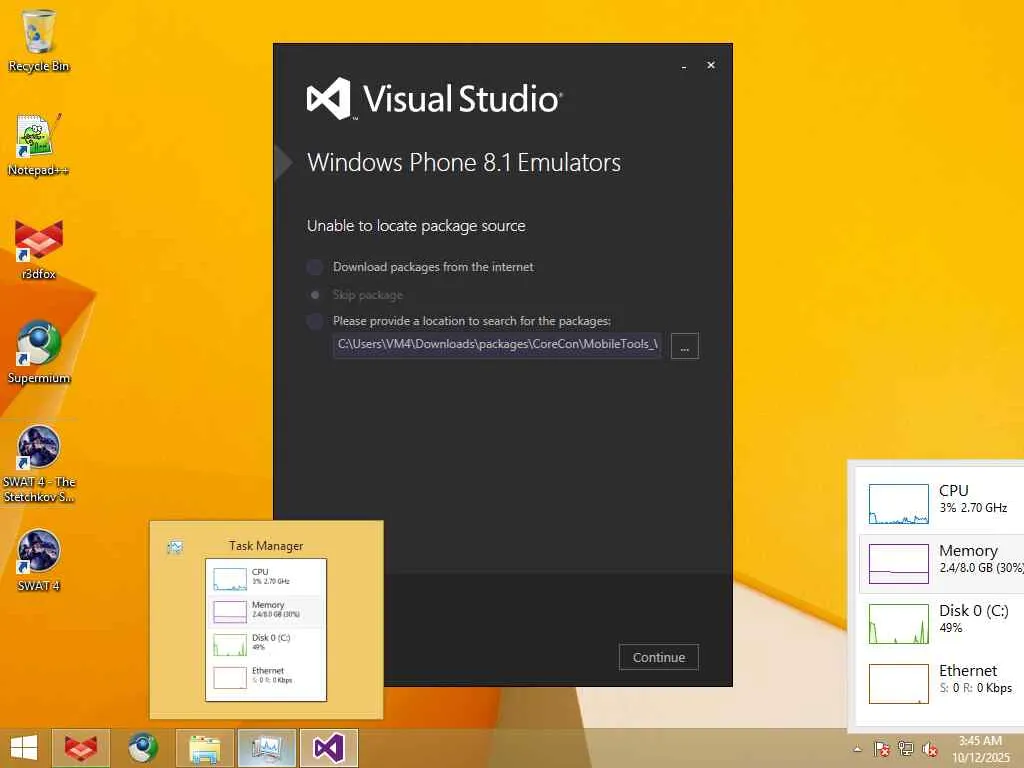Click Windows Phone 8.1 Emulators heading
The image size is (1024, 768).
pyautogui.click(x=464, y=163)
